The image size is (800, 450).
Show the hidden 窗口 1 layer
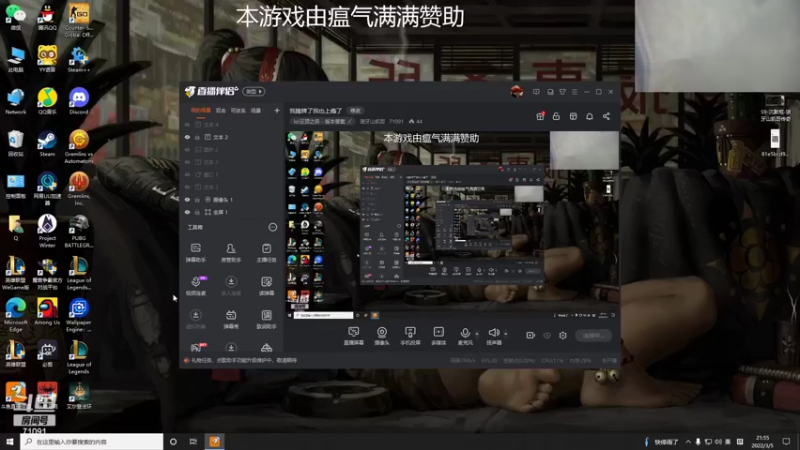pyautogui.click(x=187, y=174)
